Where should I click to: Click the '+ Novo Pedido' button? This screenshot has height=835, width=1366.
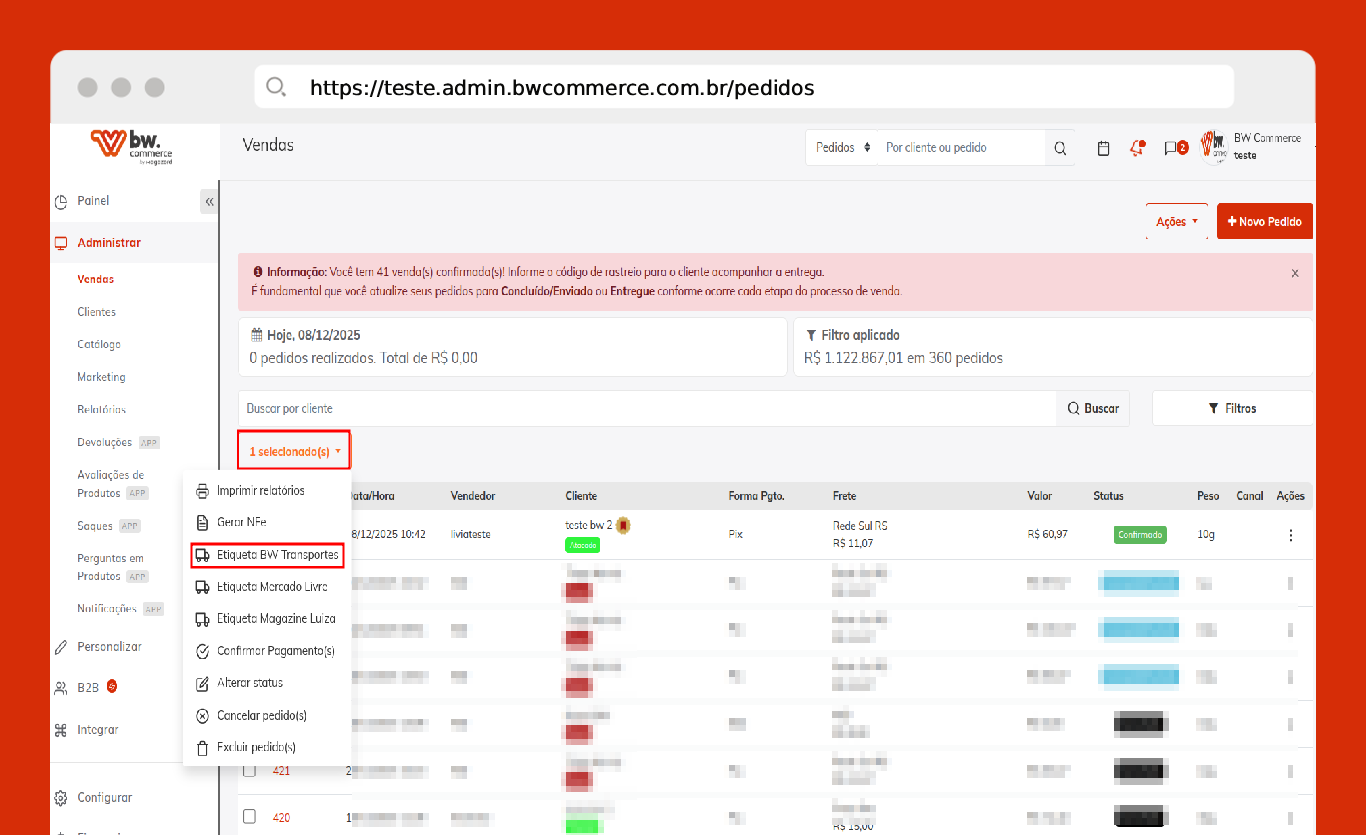tap(1264, 222)
